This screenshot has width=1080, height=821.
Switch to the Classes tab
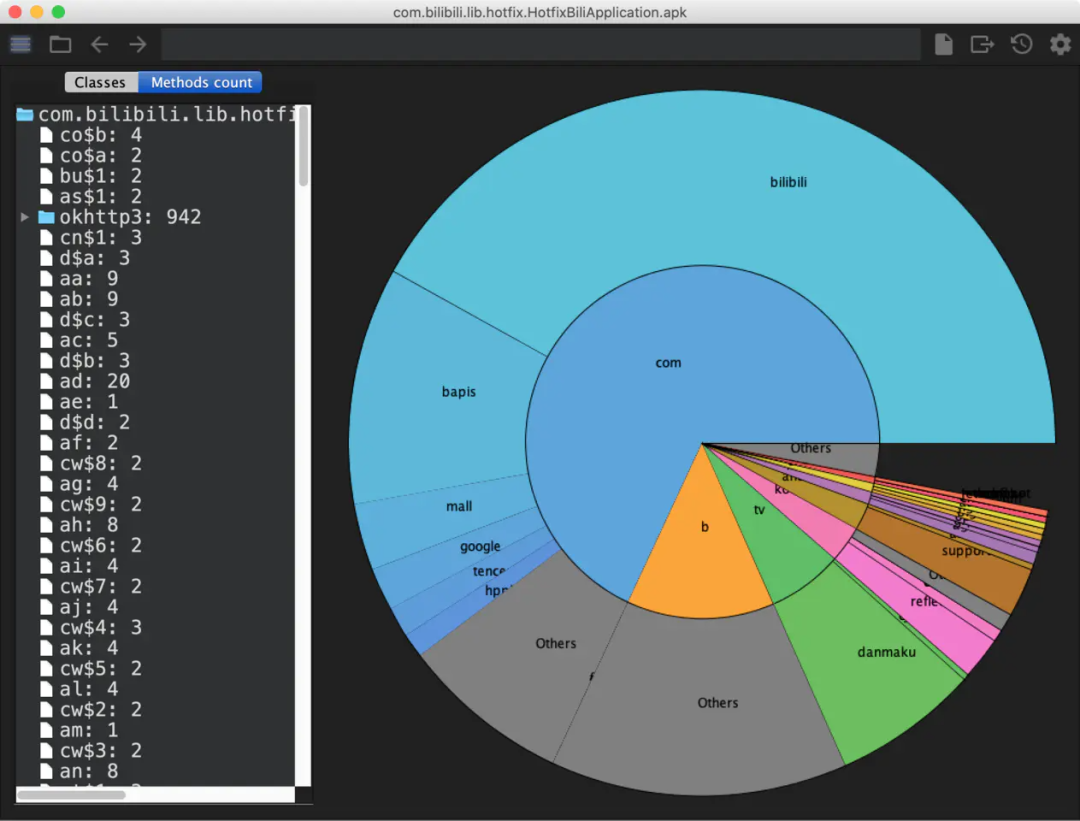click(x=100, y=82)
